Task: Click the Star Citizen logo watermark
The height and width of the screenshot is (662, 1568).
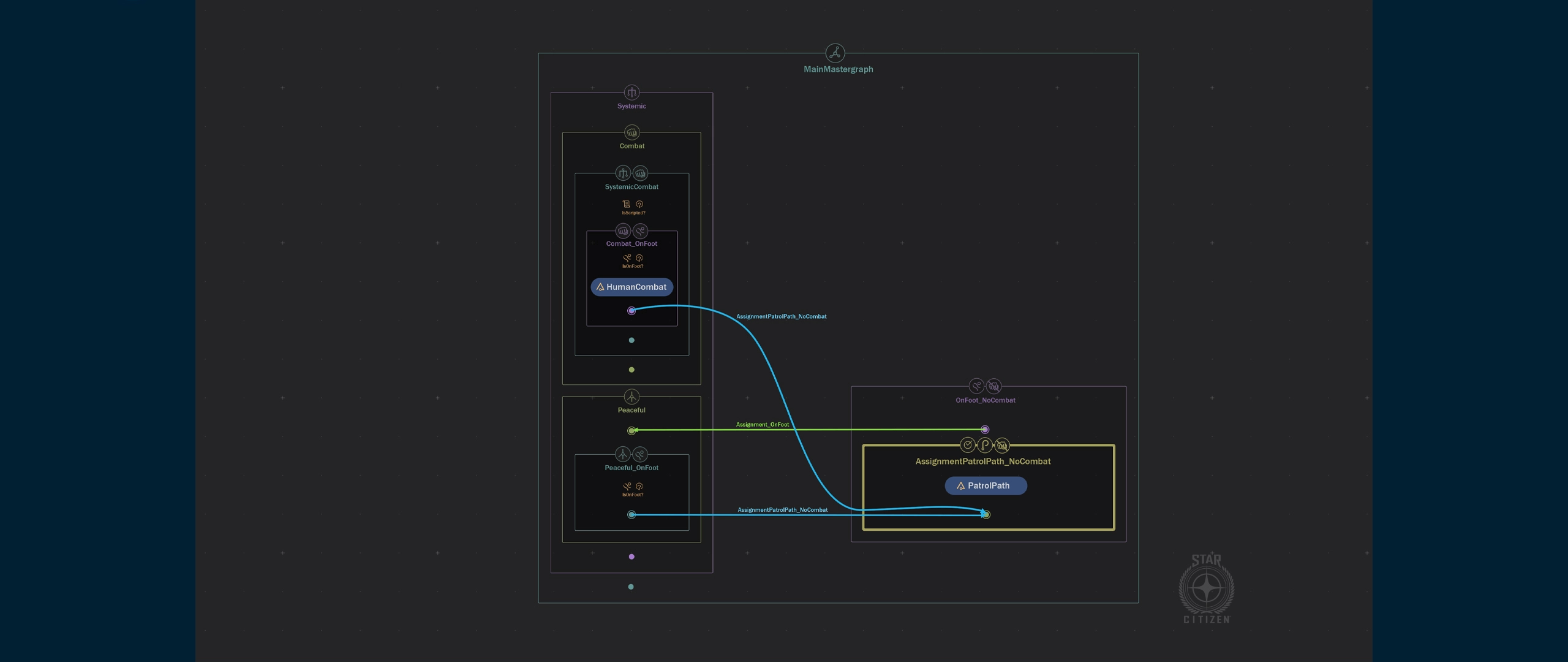Action: tap(1206, 589)
